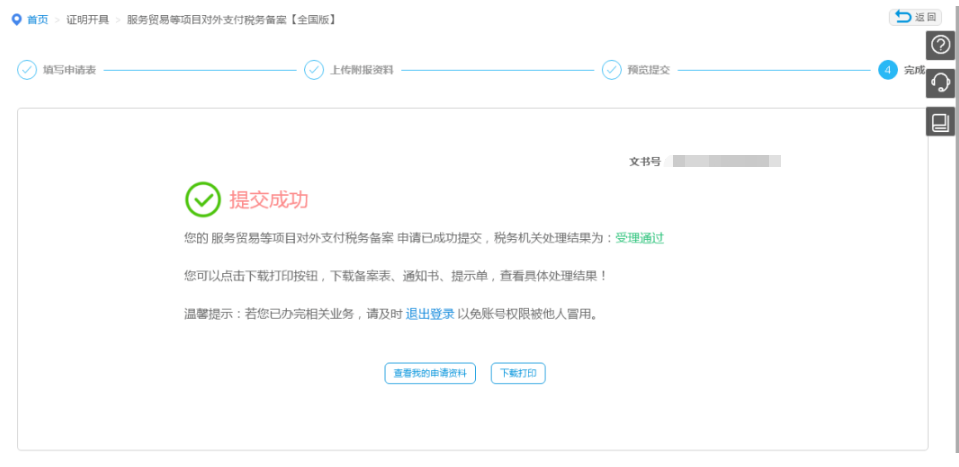Click the 温馨提示 reminder text
959x467 pixels.
pos(390,315)
